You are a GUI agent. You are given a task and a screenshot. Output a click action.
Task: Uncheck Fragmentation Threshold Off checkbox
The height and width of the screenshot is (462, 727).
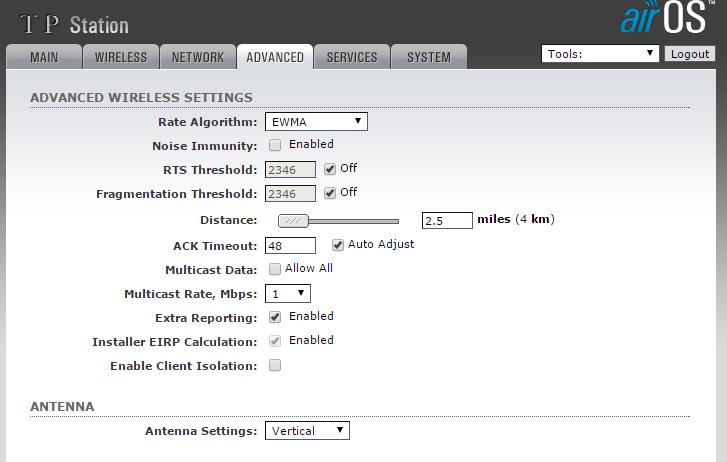[x=330, y=193]
